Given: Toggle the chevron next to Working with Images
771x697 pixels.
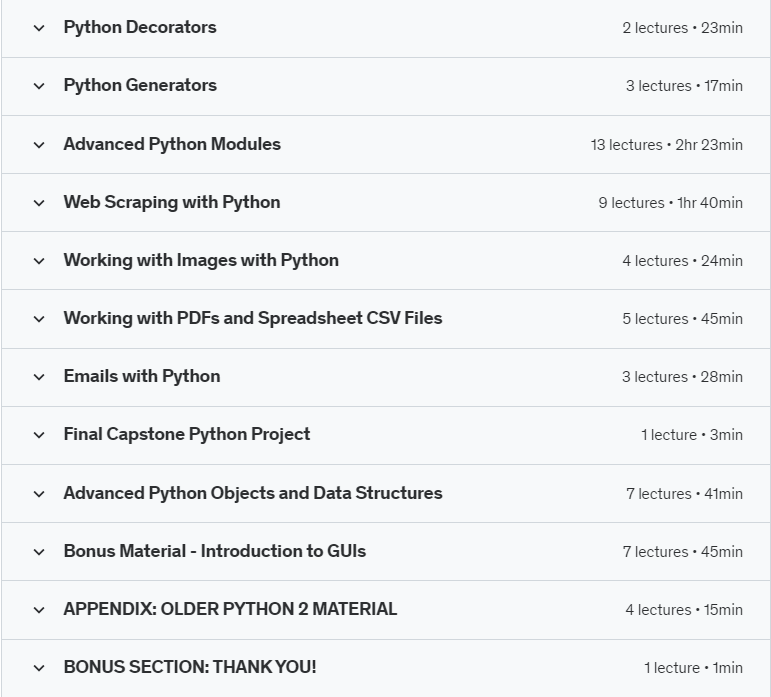Looking at the screenshot, I should (x=39, y=261).
